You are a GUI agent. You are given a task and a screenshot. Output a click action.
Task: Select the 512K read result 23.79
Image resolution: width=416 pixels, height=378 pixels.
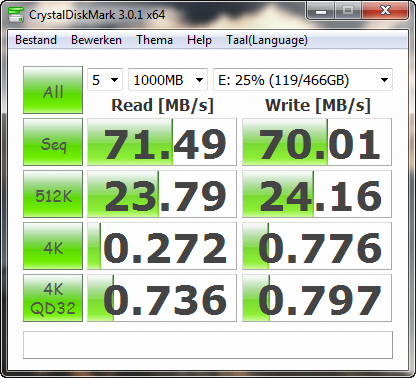point(162,194)
